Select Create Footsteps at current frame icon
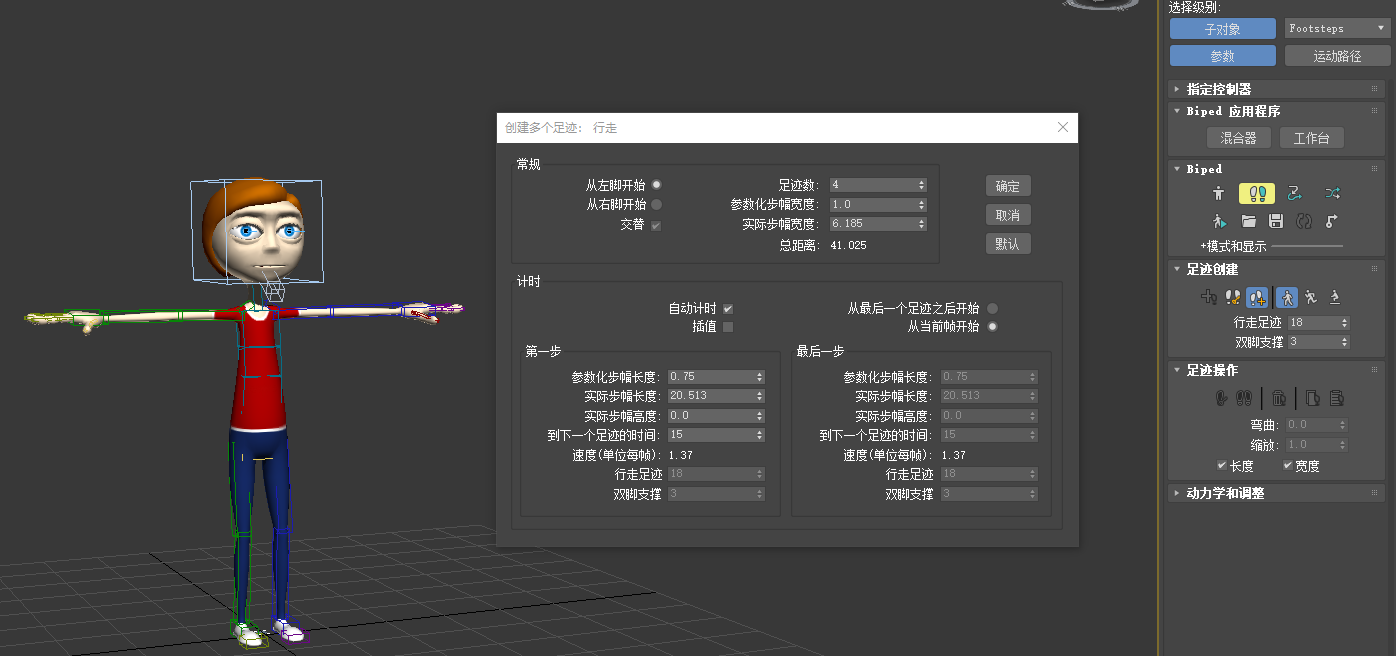The image size is (1396, 656). point(1233,297)
